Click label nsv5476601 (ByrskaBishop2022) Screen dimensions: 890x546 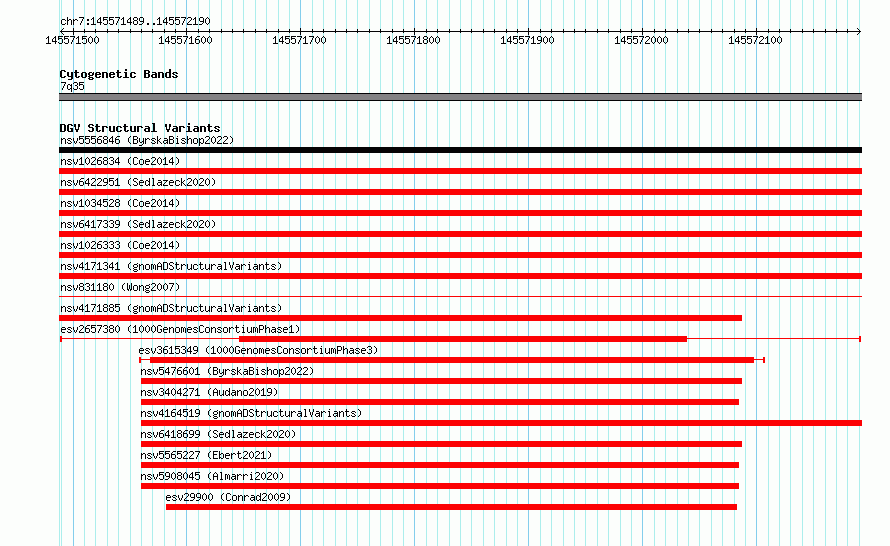click(227, 371)
